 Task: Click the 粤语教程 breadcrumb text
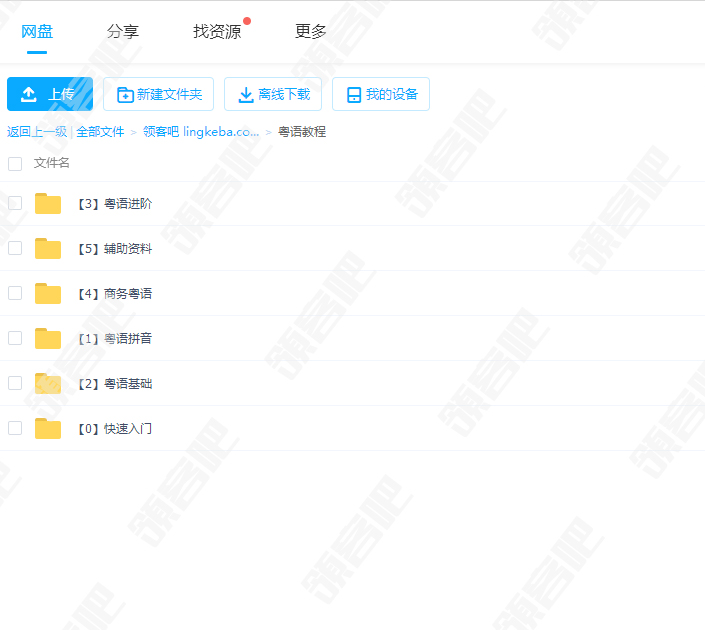302,132
